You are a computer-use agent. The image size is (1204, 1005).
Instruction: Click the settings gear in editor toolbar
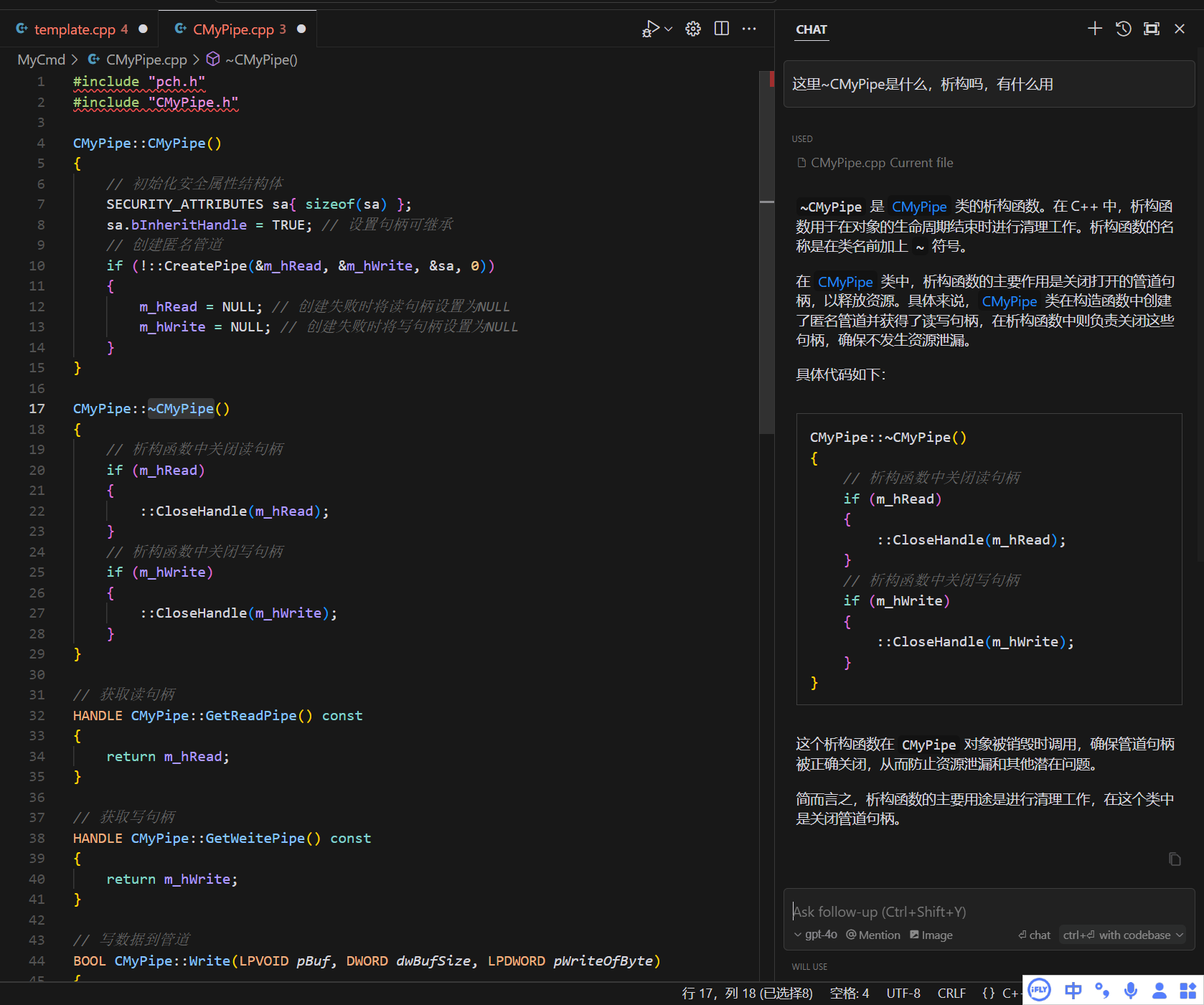click(693, 29)
